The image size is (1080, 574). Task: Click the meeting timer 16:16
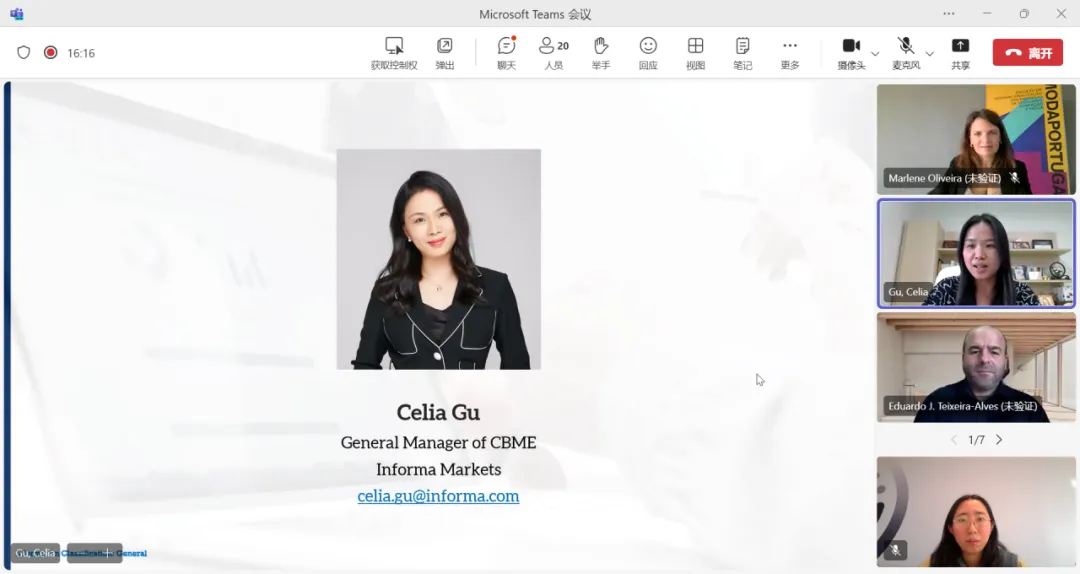click(x=81, y=53)
